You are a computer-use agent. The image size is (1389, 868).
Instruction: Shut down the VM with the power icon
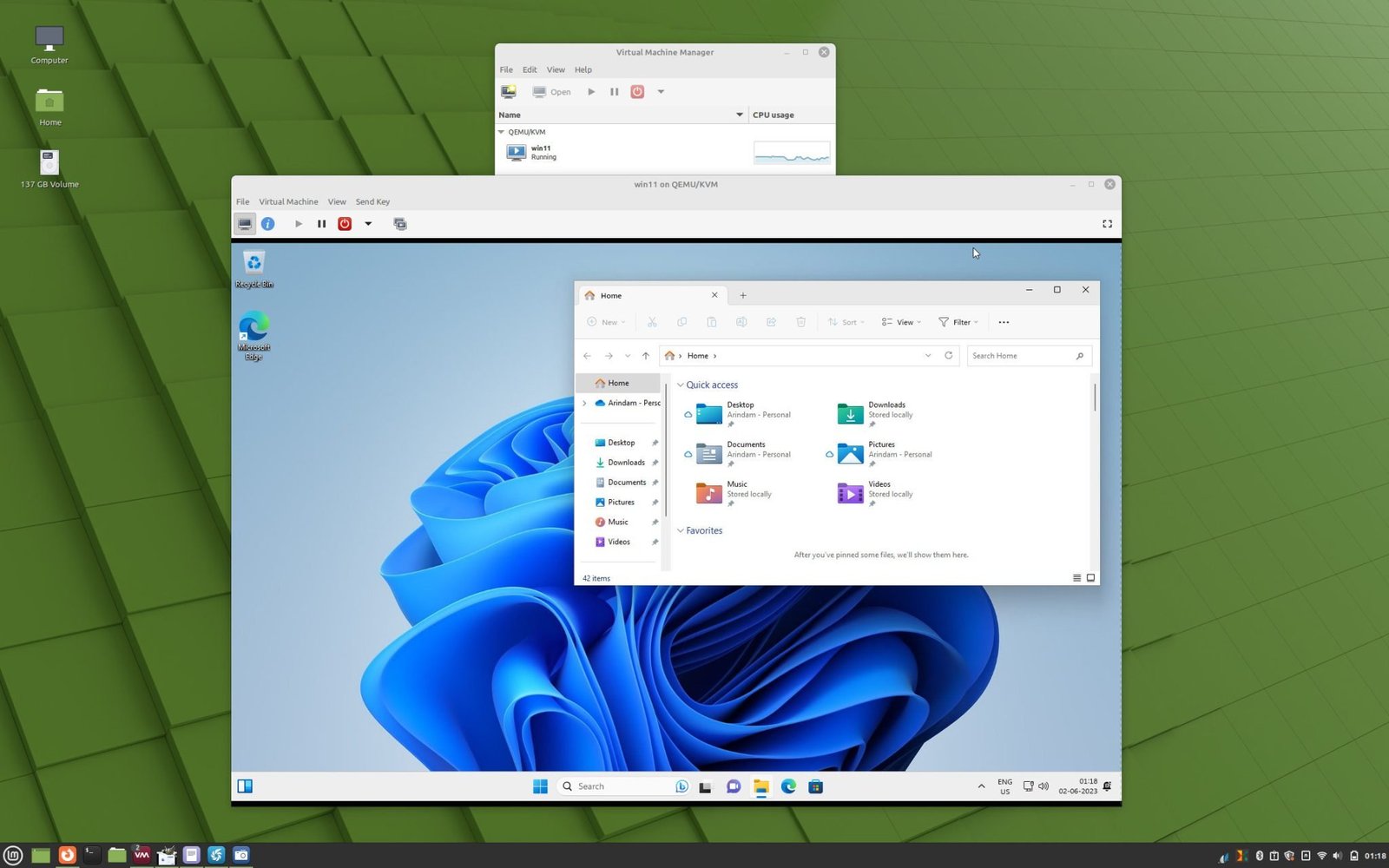pos(345,223)
